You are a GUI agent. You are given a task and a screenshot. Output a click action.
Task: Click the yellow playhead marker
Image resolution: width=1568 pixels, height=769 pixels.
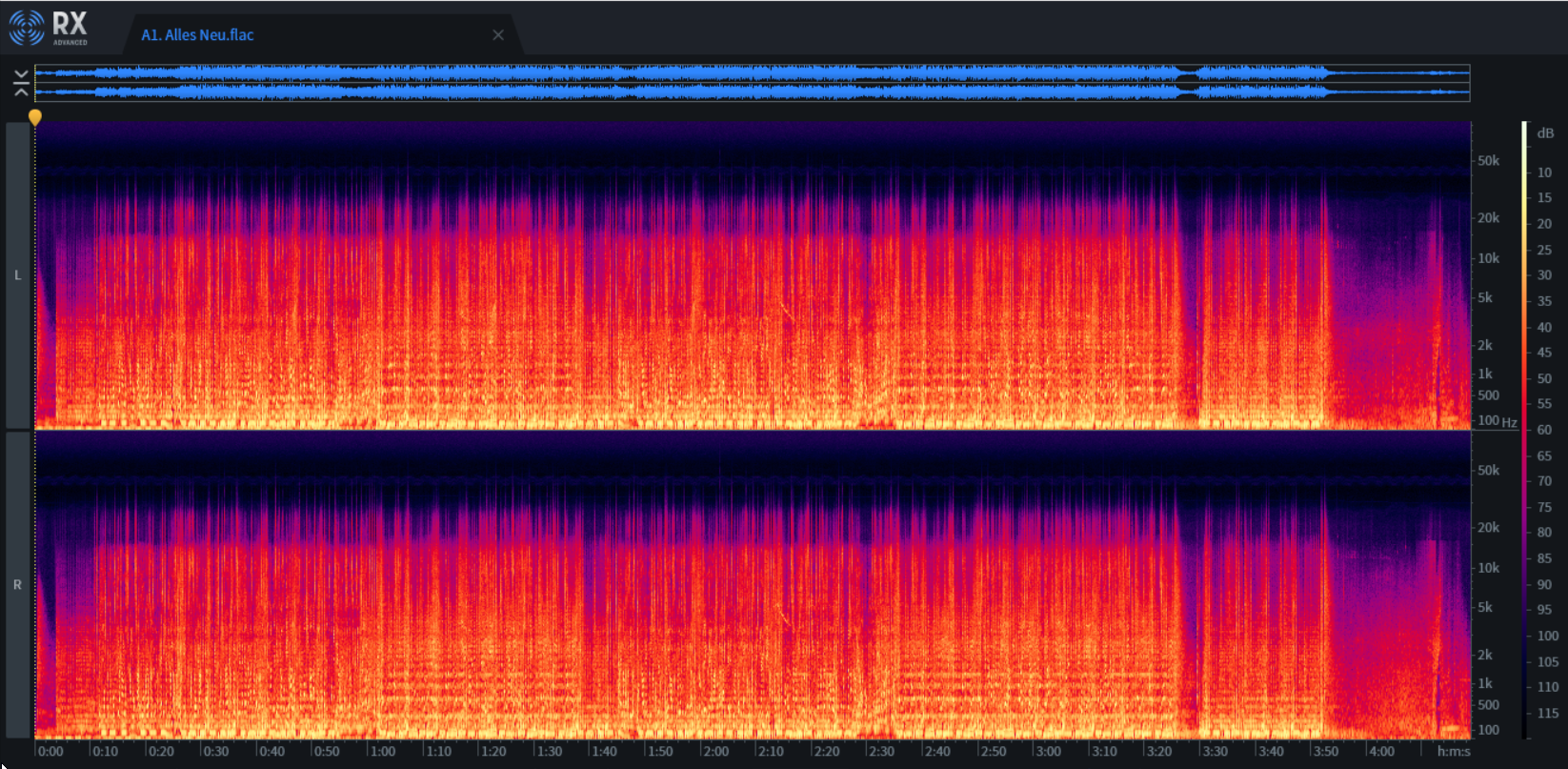point(35,117)
